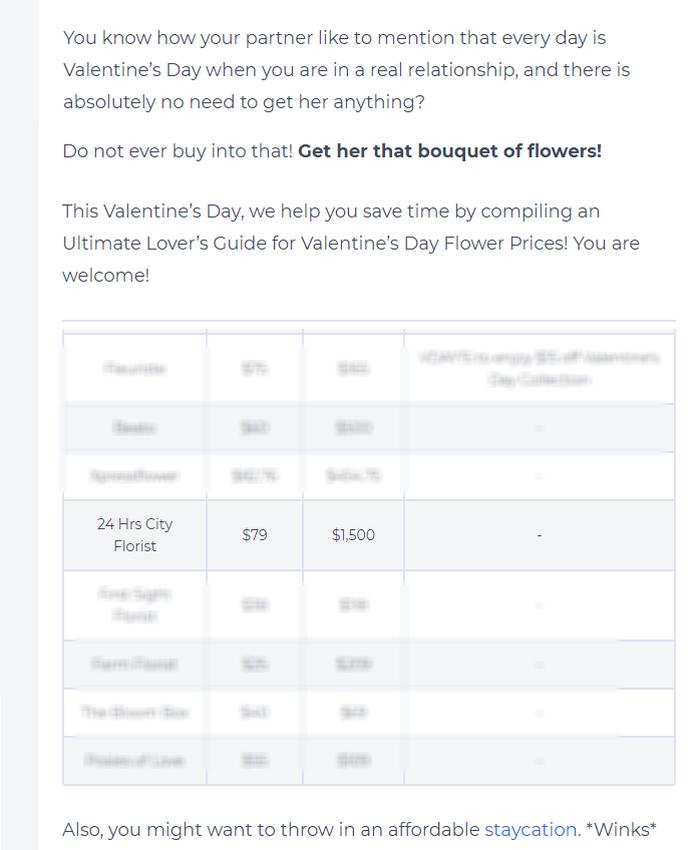
Task: Click the gray margin strip beside the article
Action: click(x=19, y=425)
